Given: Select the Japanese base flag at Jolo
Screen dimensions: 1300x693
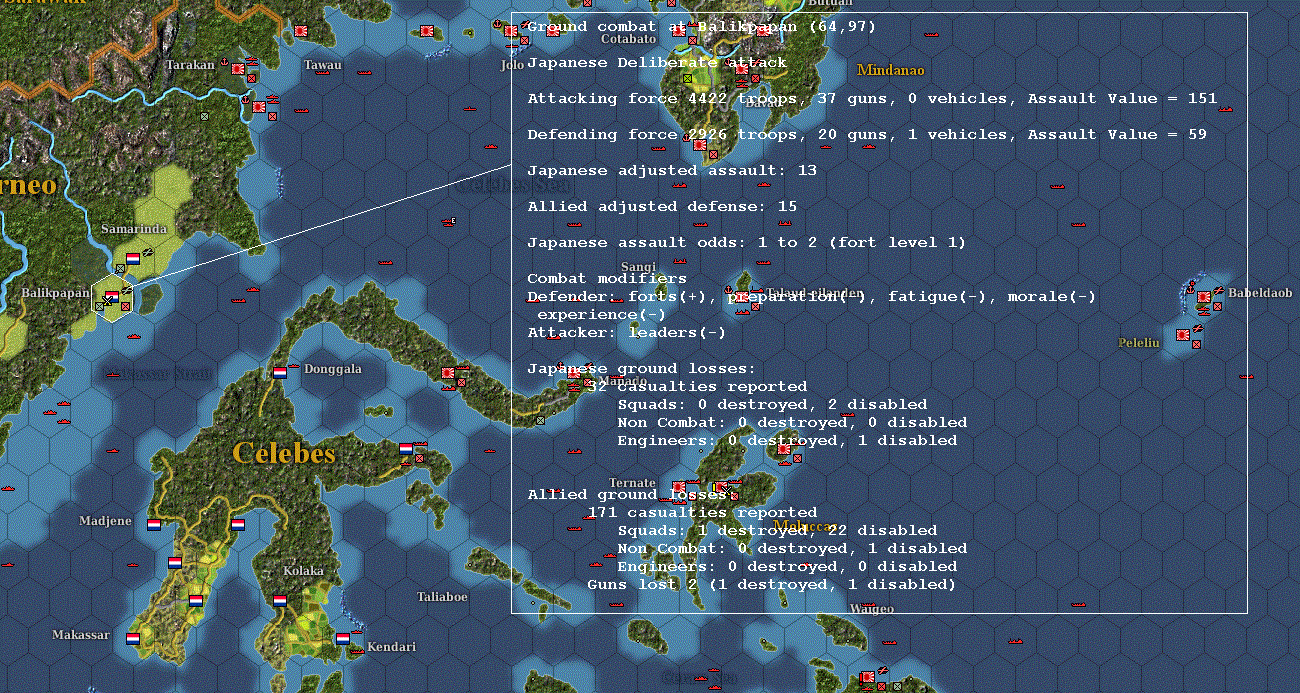Looking at the screenshot, I should pos(512,31).
